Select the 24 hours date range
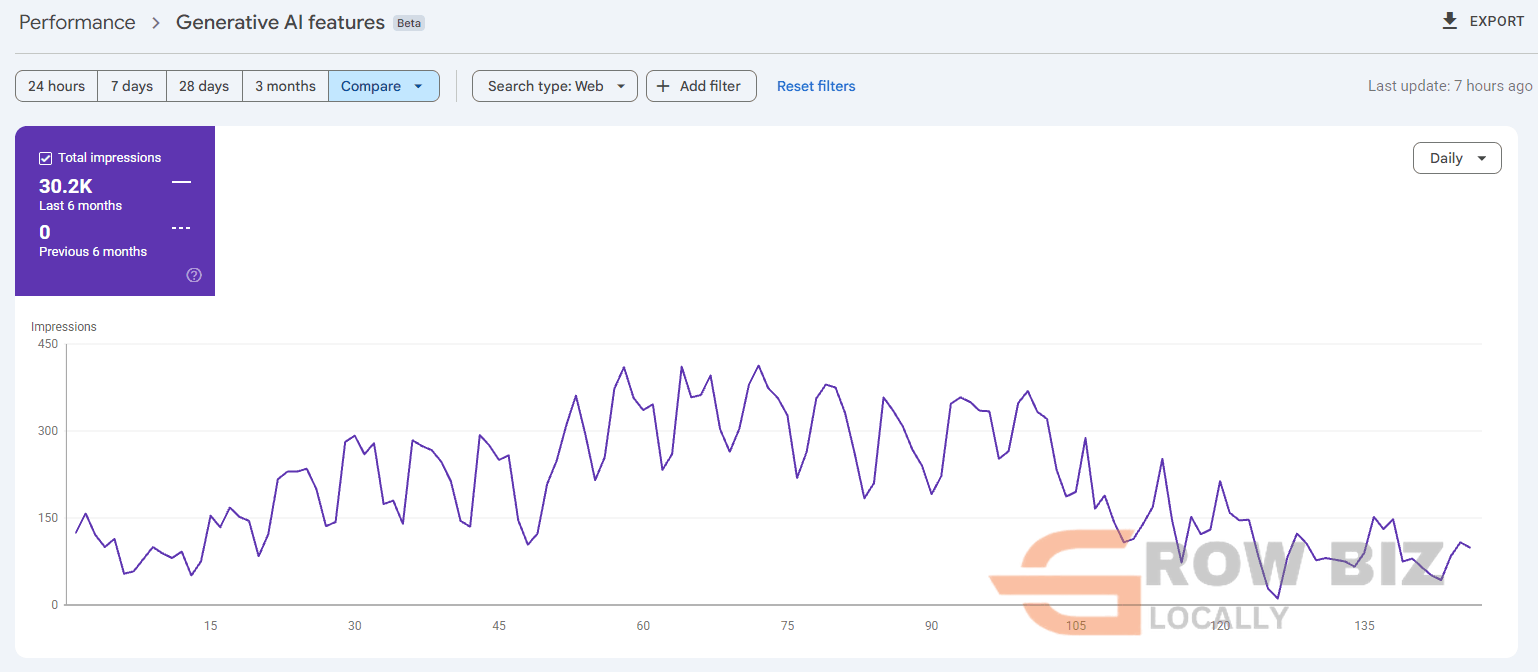The width and height of the screenshot is (1538, 672). tap(56, 86)
